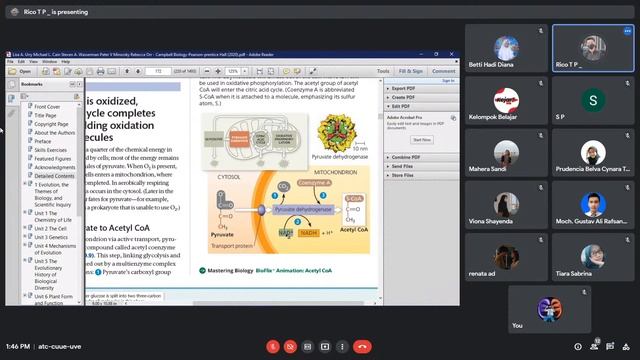
Task: Click the present now screen share button
Action: coord(325,347)
